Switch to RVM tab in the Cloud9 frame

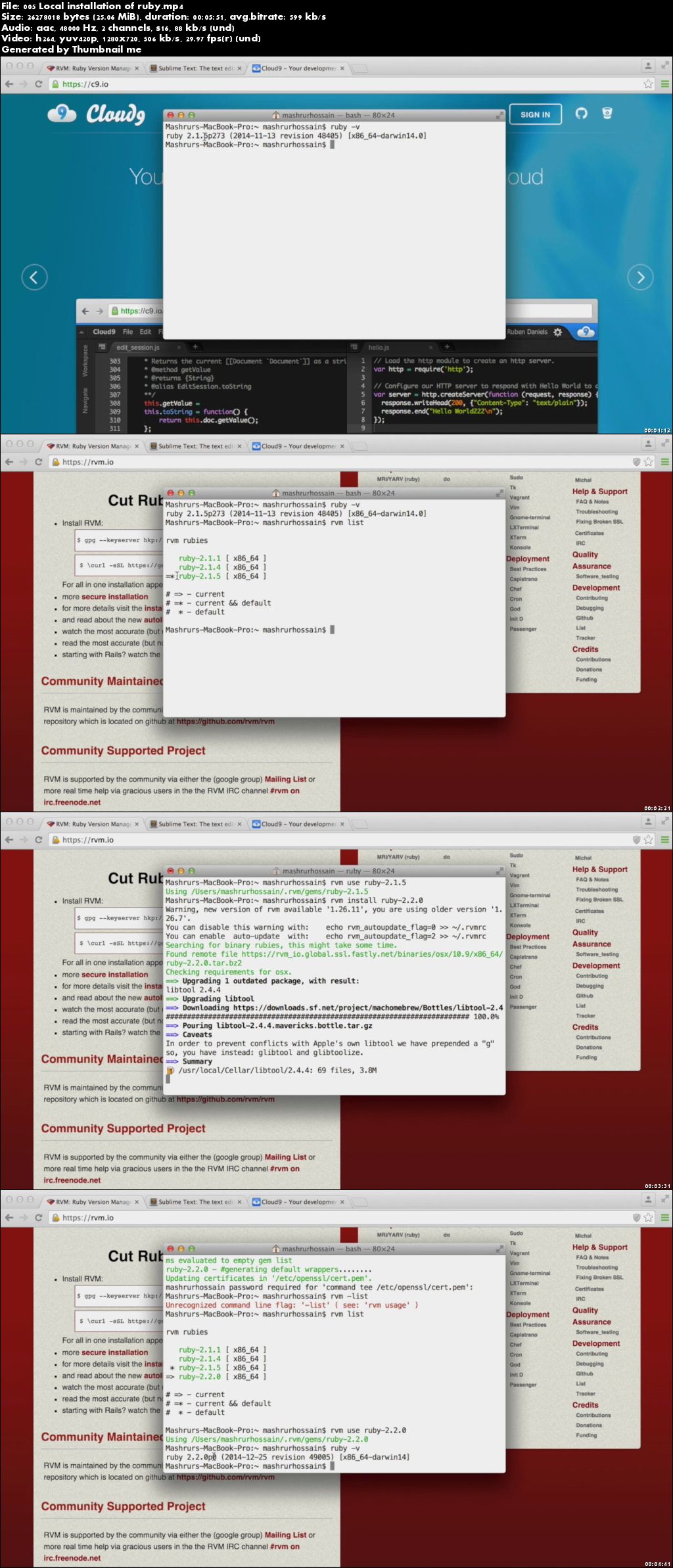click(92, 68)
